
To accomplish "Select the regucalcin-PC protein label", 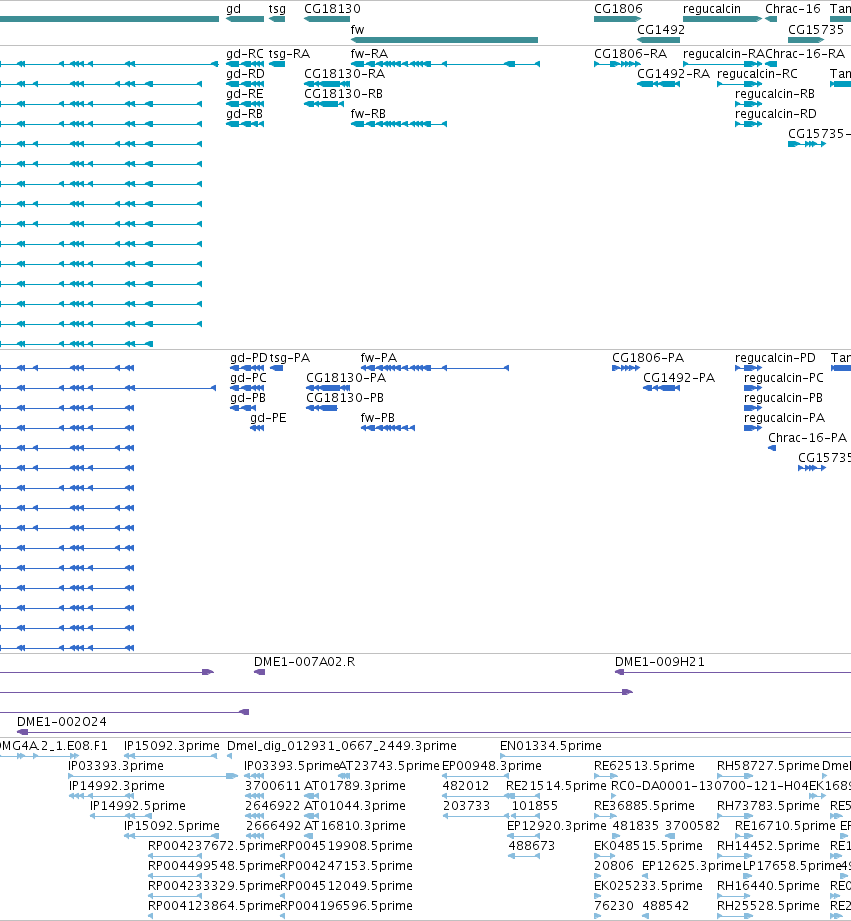I will click(784, 378).
